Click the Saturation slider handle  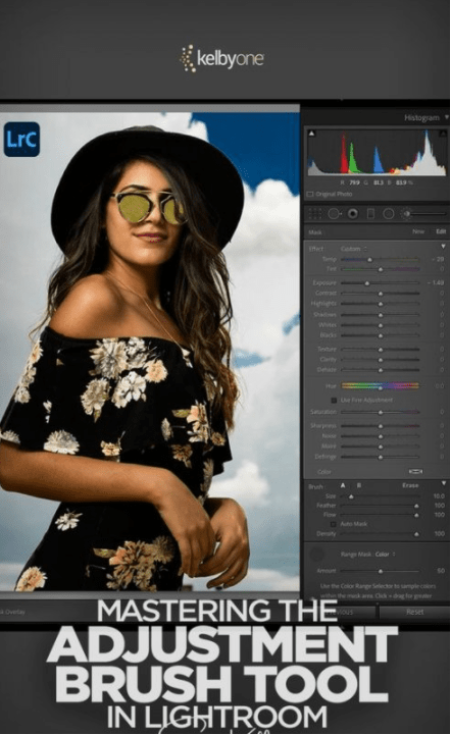(380, 412)
